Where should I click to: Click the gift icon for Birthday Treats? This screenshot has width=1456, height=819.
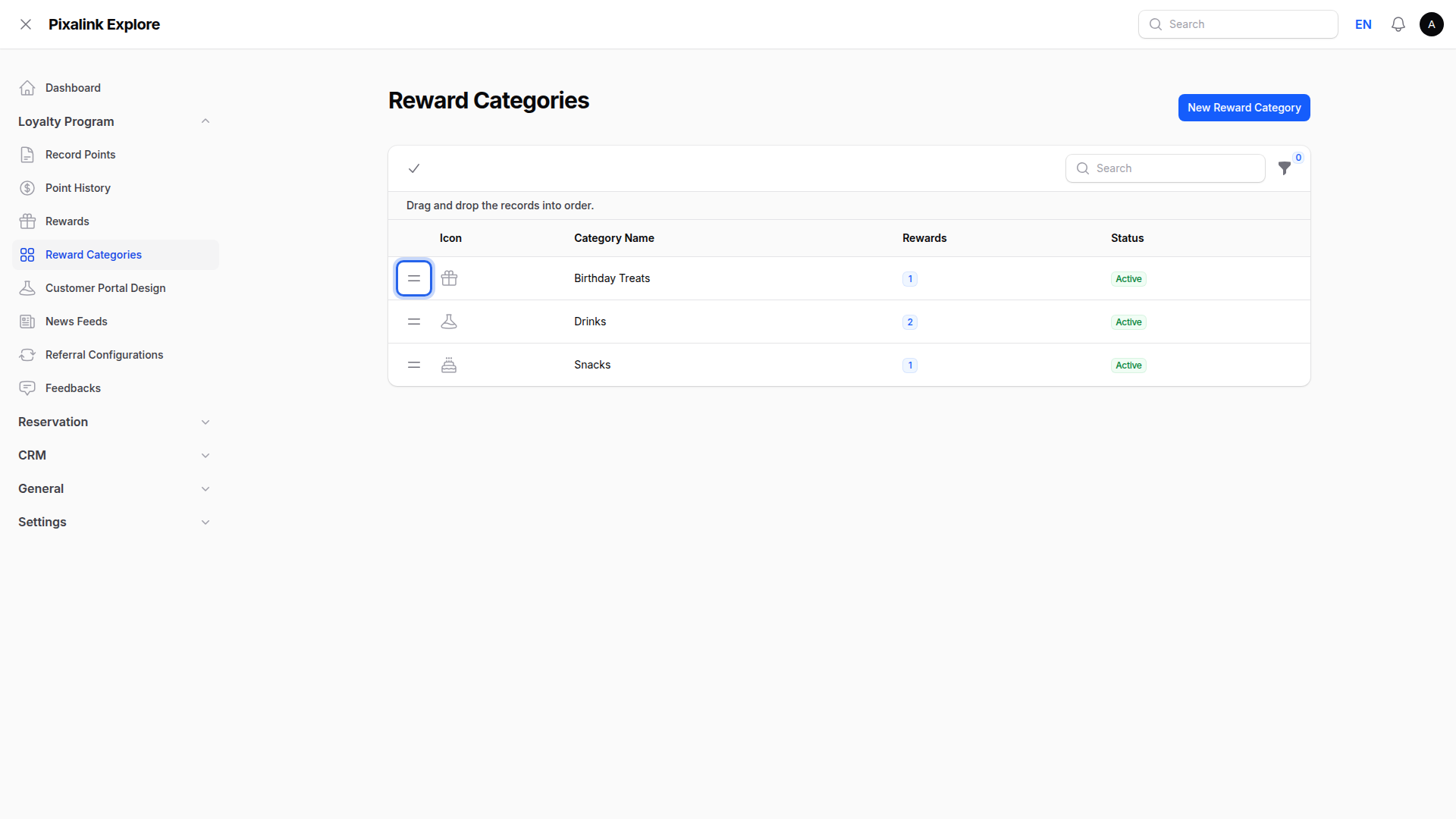coord(449,278)
